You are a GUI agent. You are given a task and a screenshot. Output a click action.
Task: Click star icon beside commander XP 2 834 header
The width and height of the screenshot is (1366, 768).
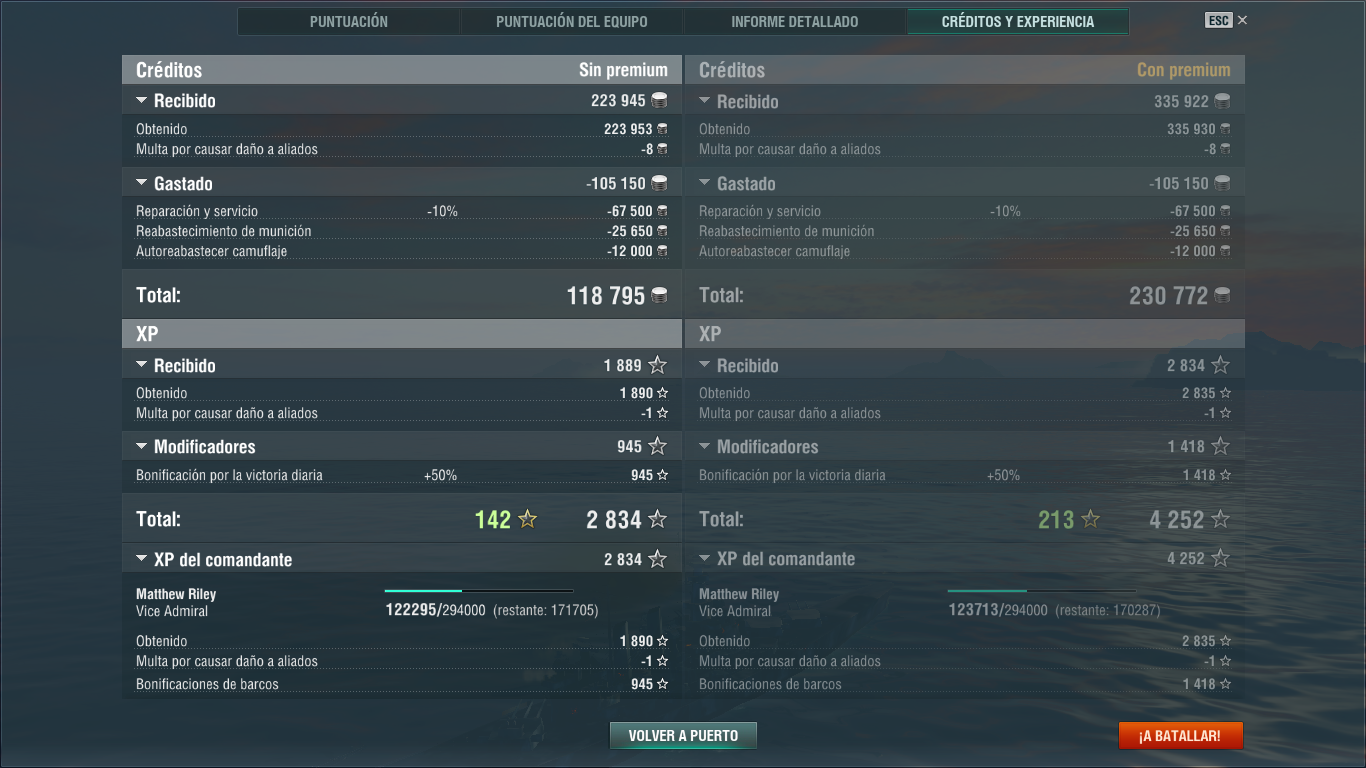[x=657, y=559]
